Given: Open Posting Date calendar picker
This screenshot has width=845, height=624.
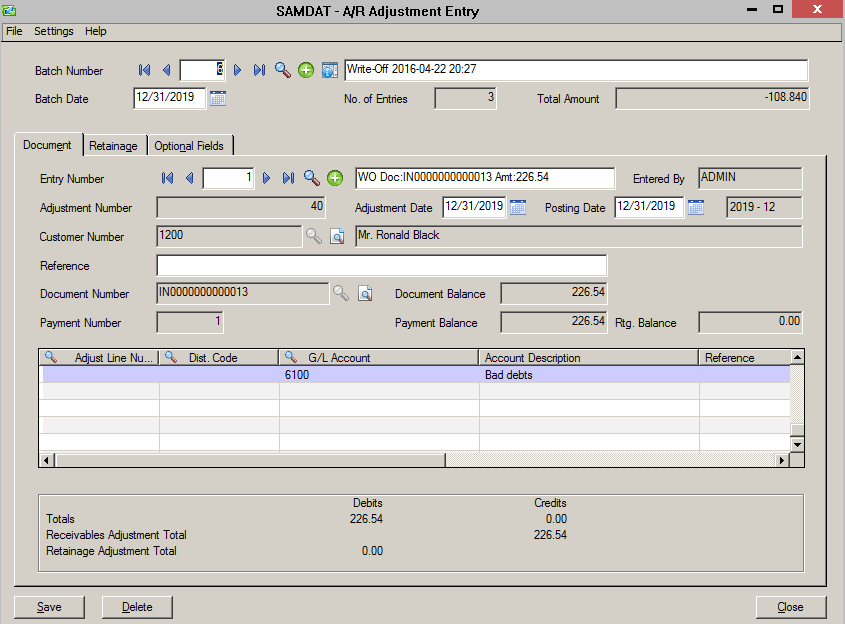Looking at the screenshot, I should (696, 207).
